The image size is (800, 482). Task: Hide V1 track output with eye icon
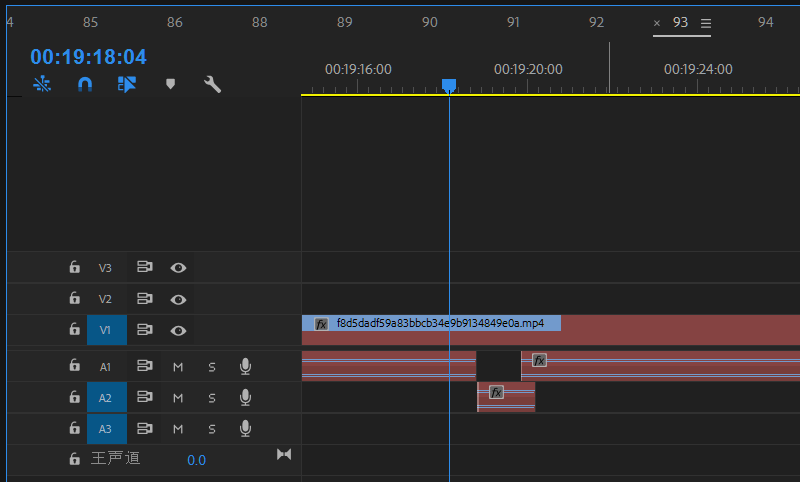click(178, 330)
